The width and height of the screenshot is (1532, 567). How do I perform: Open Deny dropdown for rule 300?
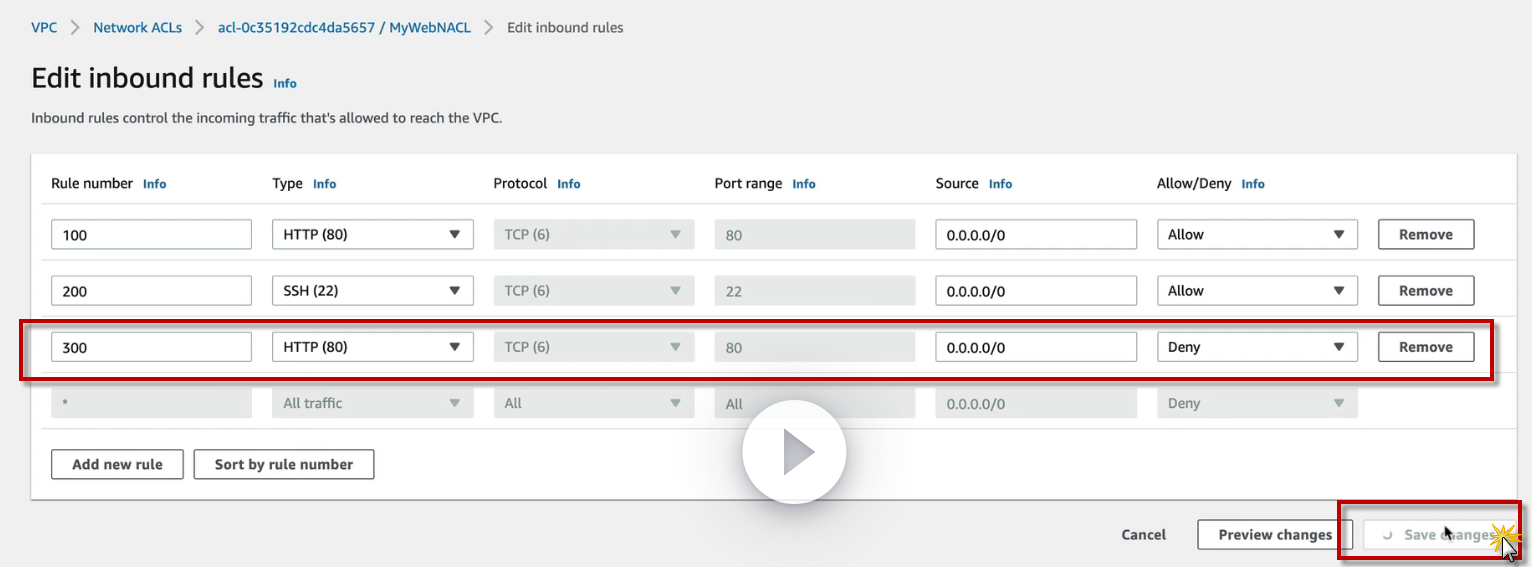pos(1256,347)
